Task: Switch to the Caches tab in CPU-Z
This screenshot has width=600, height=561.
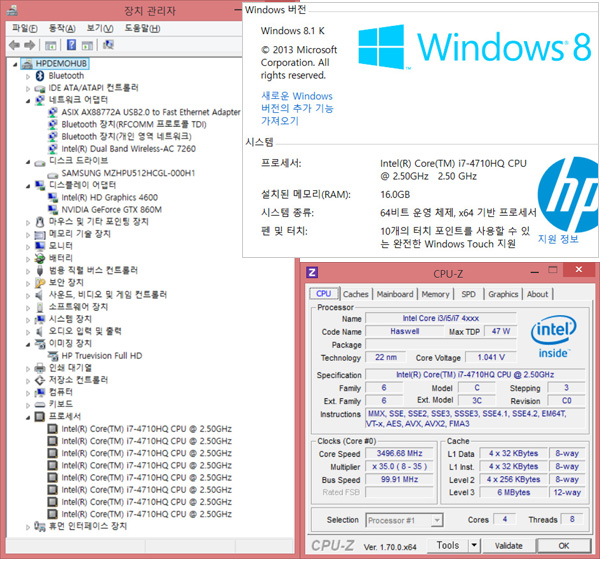Action: (x=355, y=294)
